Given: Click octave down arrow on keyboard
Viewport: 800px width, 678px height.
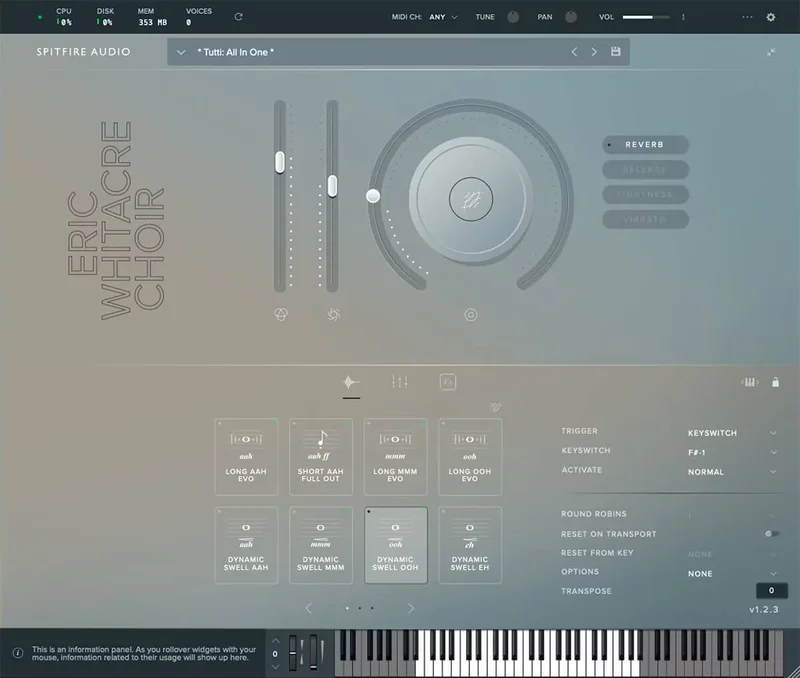Looking at the screenshot, I should [276, 666].
